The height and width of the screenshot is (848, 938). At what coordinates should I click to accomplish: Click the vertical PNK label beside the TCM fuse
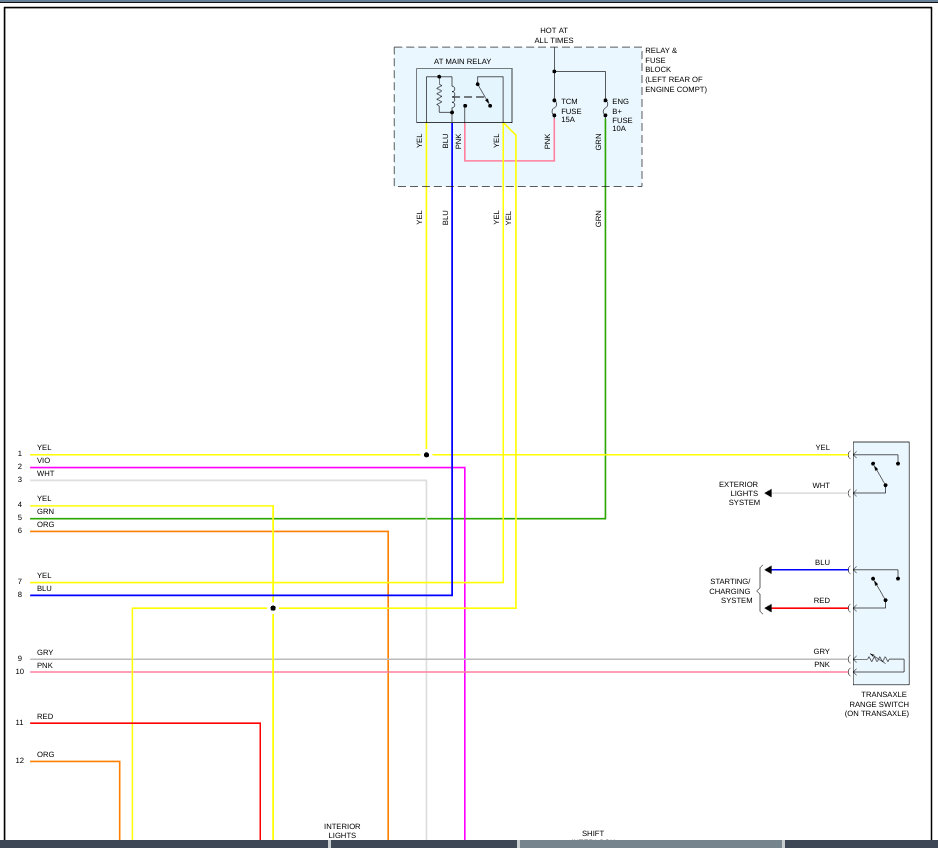point(547,142)
